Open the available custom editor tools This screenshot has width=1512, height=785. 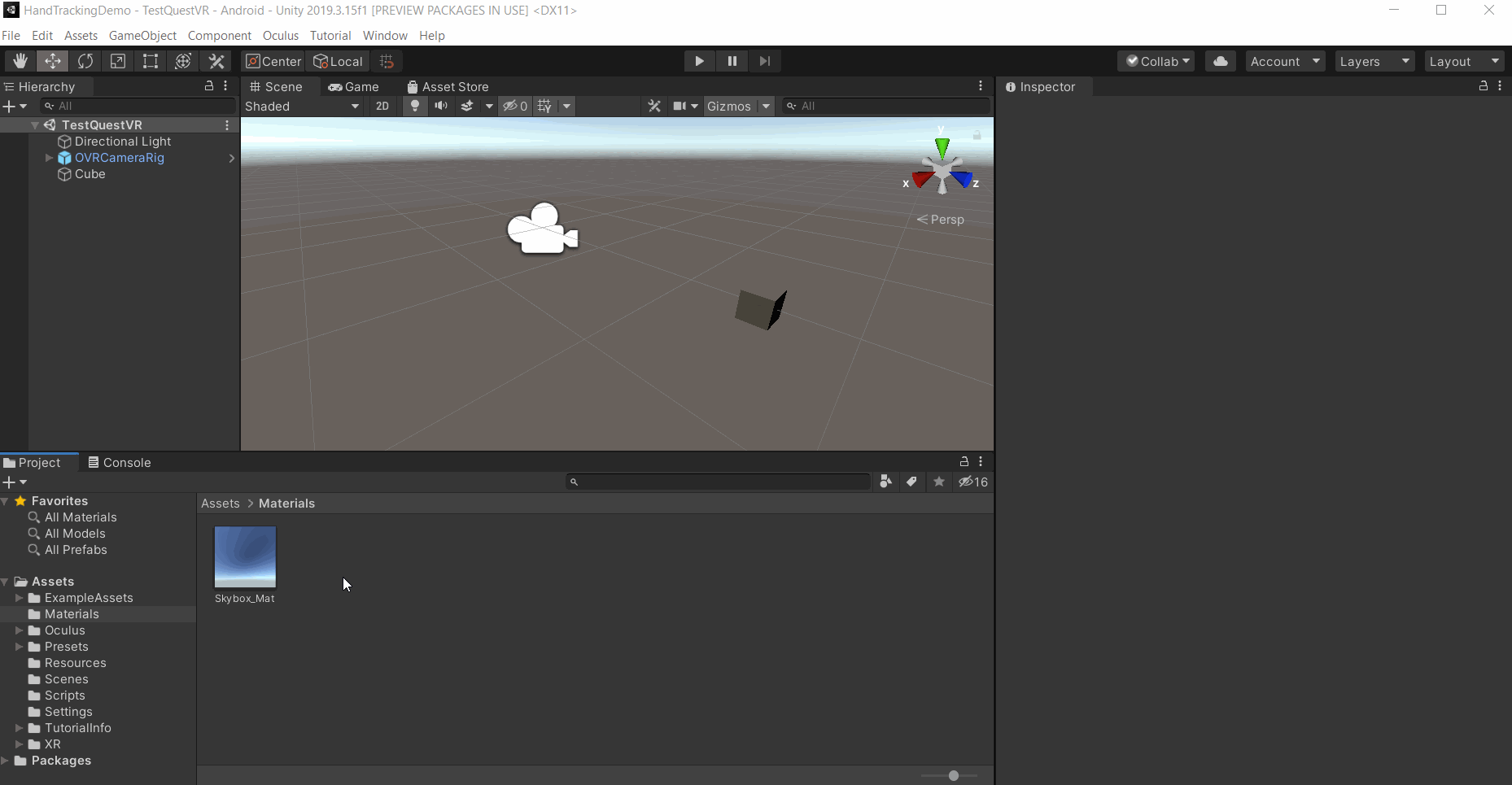coord(215,61)
